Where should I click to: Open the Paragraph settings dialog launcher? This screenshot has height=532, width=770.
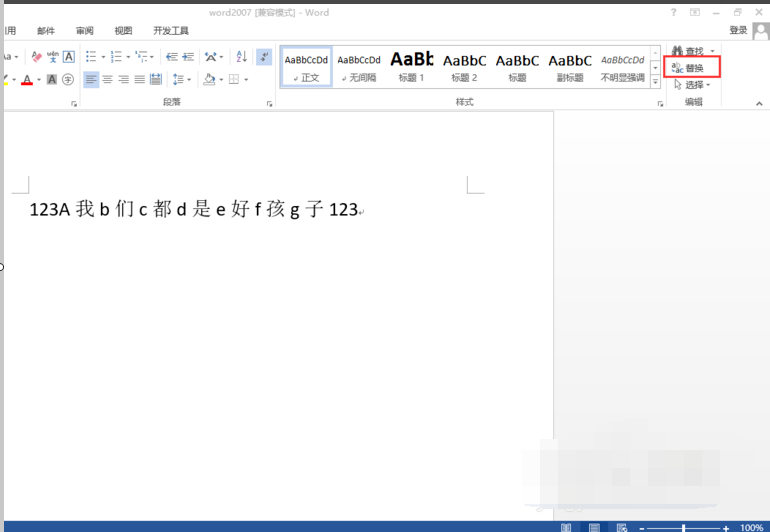tap(270, 104)
